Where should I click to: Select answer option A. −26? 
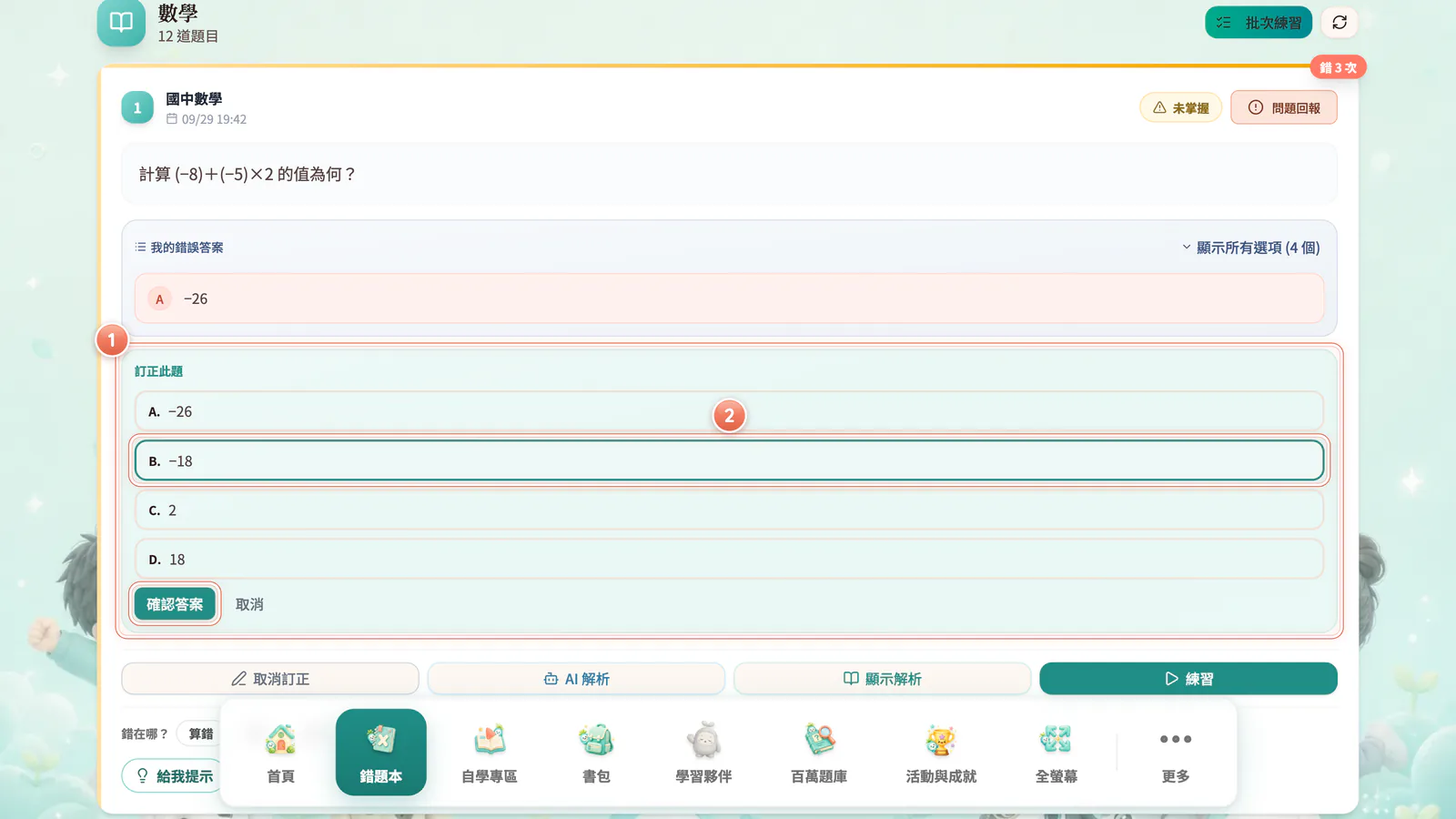(729, 411)
